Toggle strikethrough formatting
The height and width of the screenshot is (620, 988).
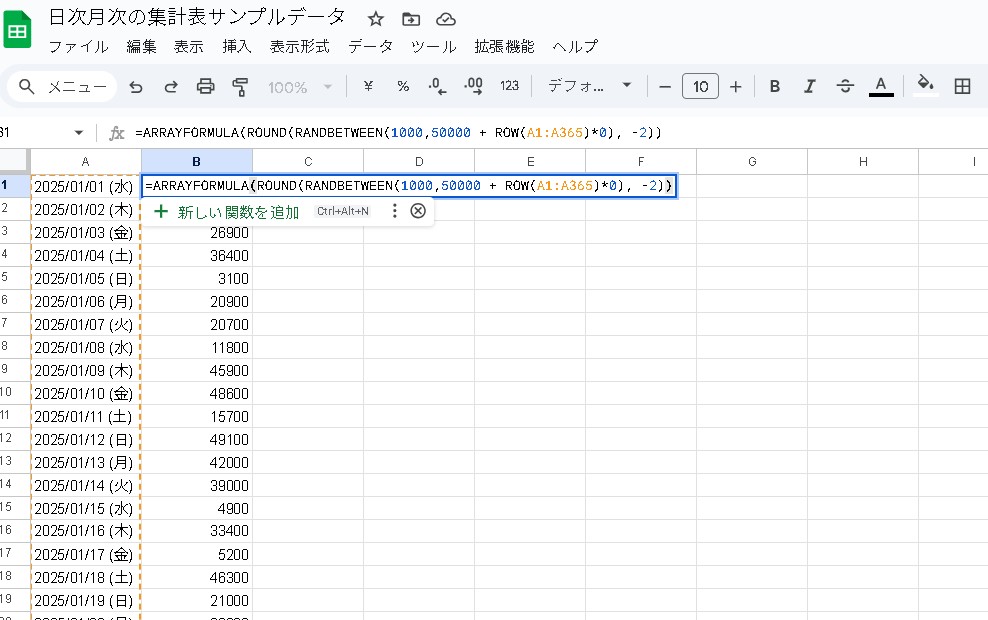coord(845,87)
